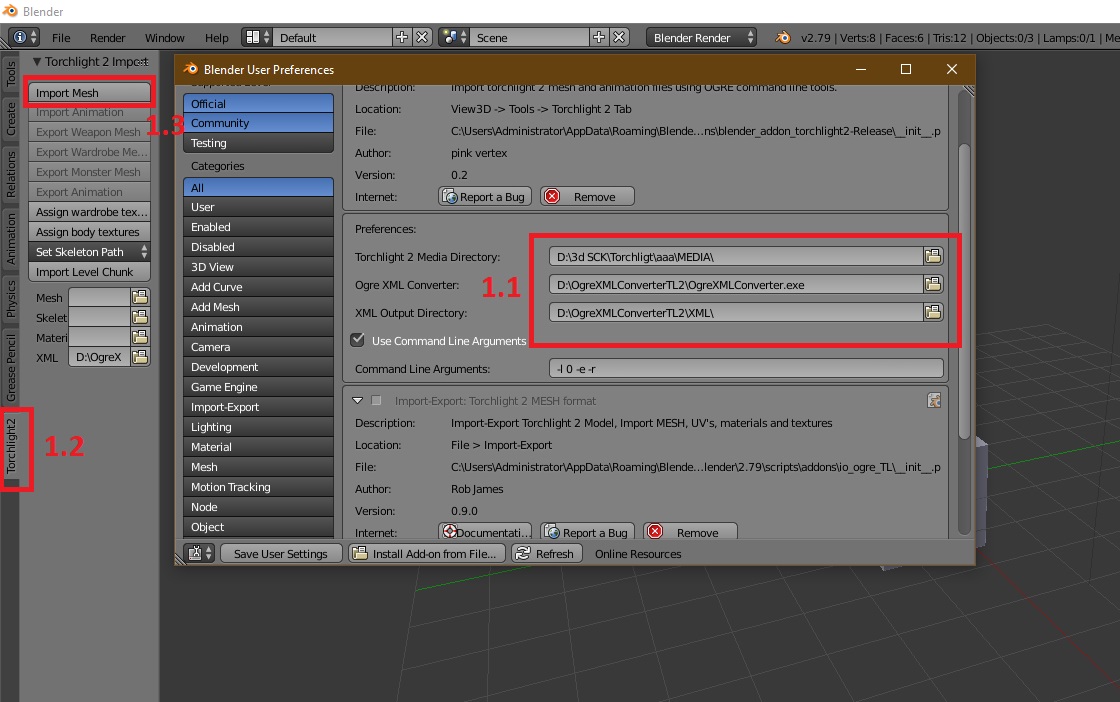Enable the Torchlight 2 MESH format add-on
The height and width of the screenshot is (702, 1120).
point(377,401)
